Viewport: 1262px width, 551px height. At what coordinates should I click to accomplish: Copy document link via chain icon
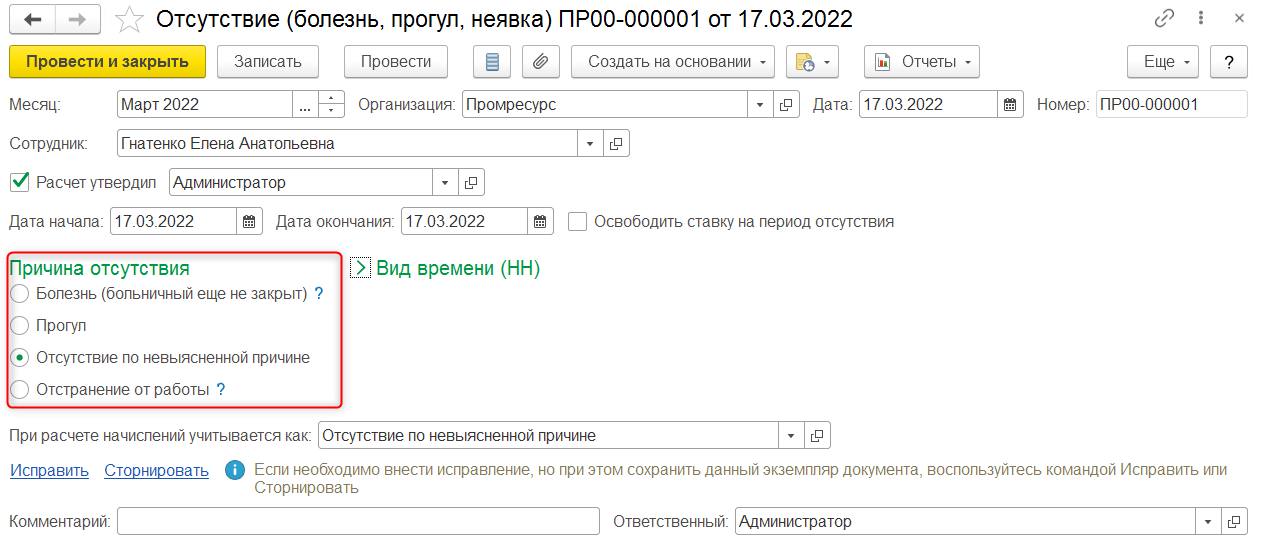(1164, 19)
